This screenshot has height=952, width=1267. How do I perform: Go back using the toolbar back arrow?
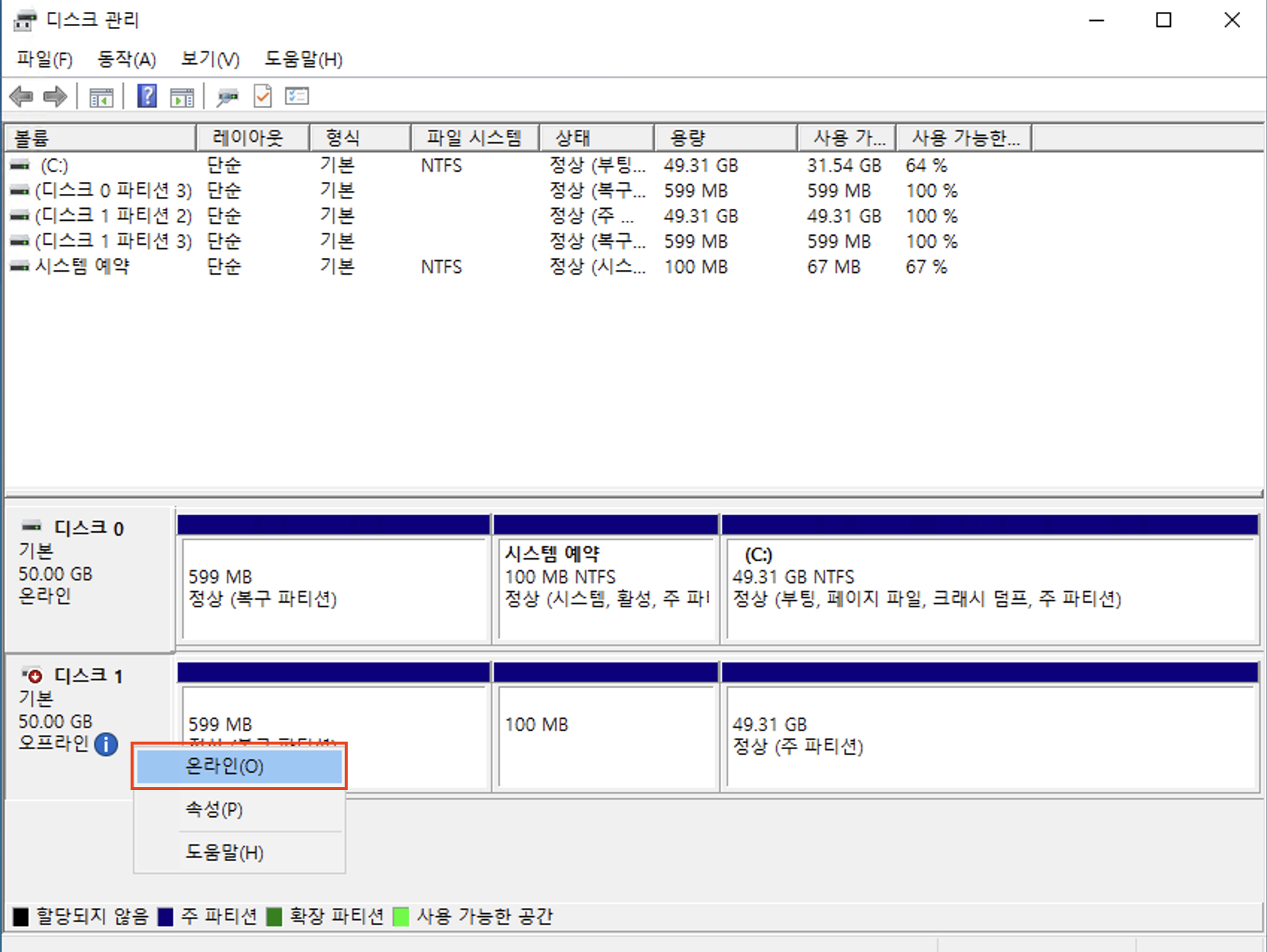pos(21,96)
